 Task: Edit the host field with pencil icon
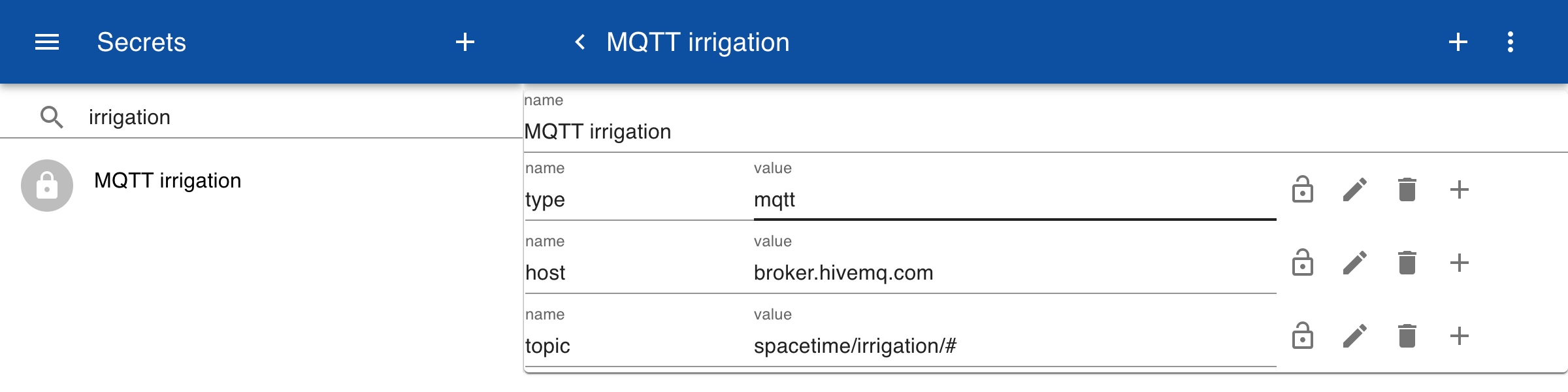[x=1355, y=263]
